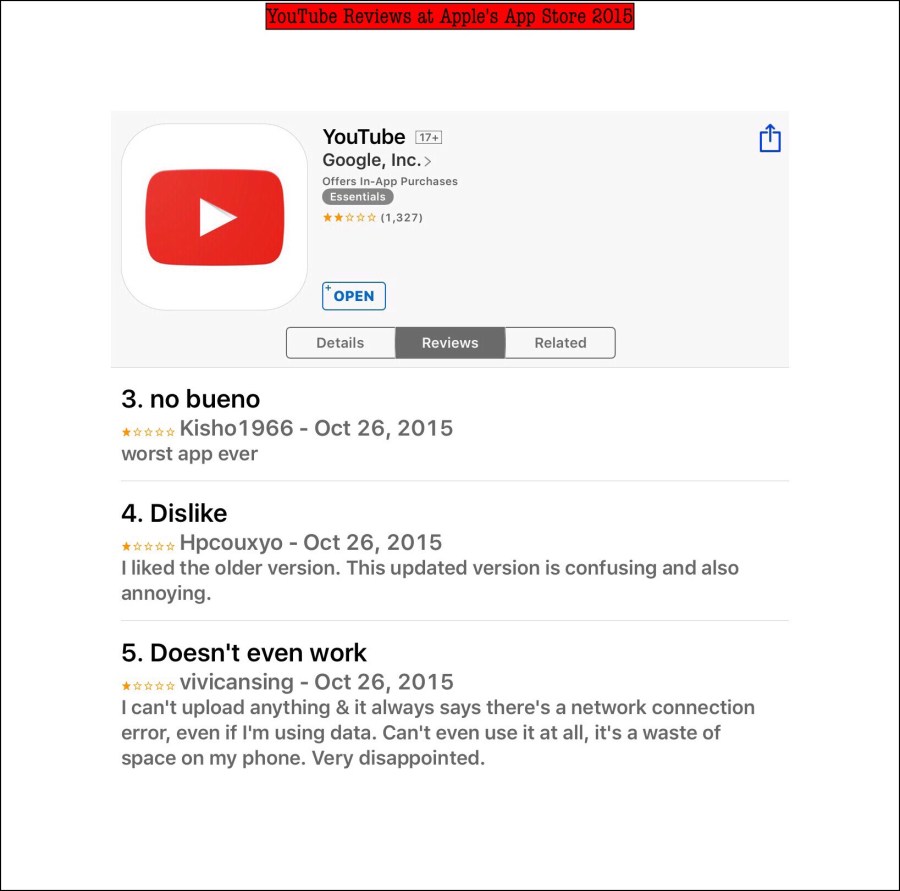This screenshot has height=891, width=900.
Task: Click the chevron next to Google, Inc.
Action: pyautogui.click(x=428, y=161)
